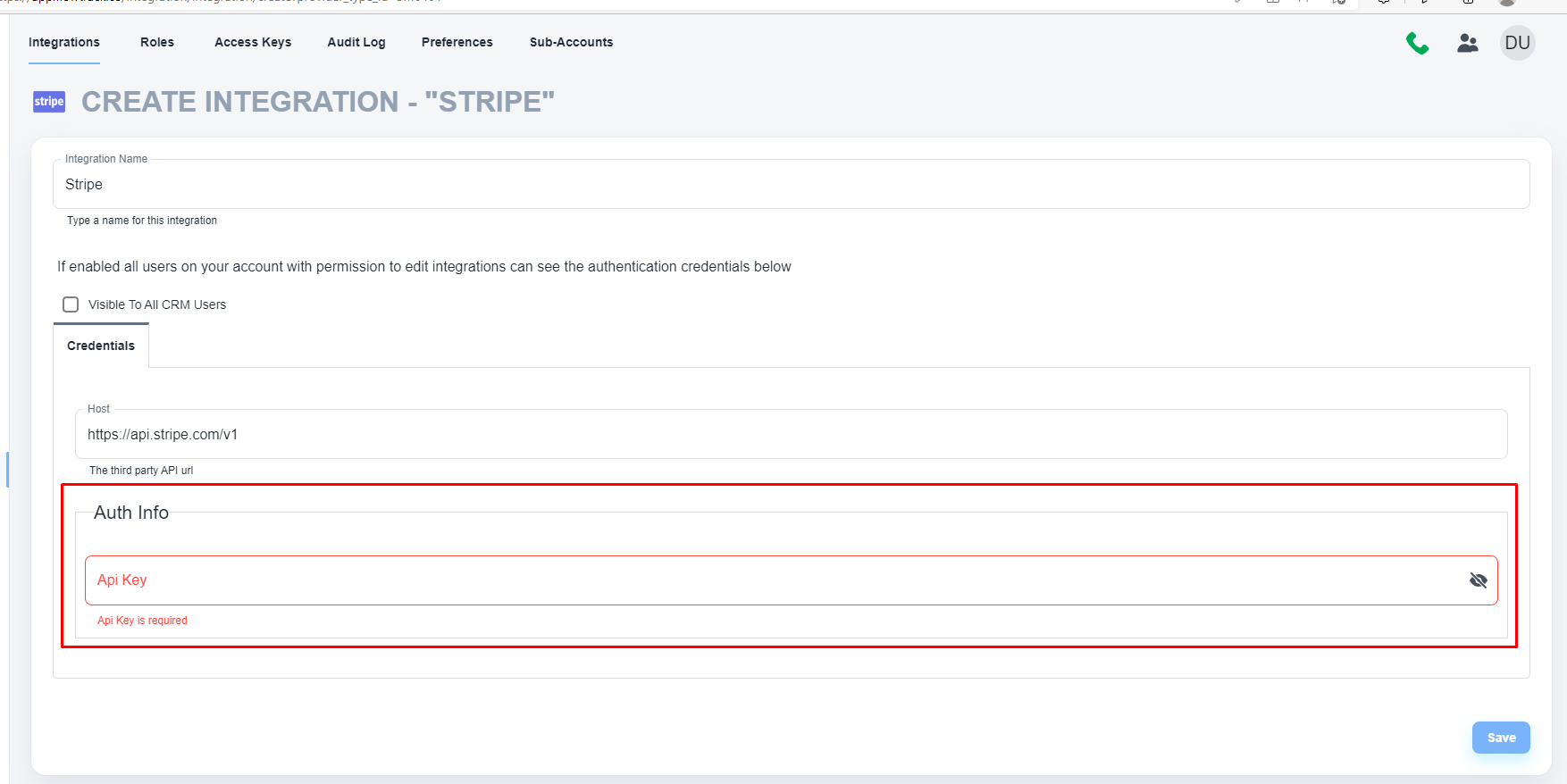Click the Api Key is required error

coord(142,621)
